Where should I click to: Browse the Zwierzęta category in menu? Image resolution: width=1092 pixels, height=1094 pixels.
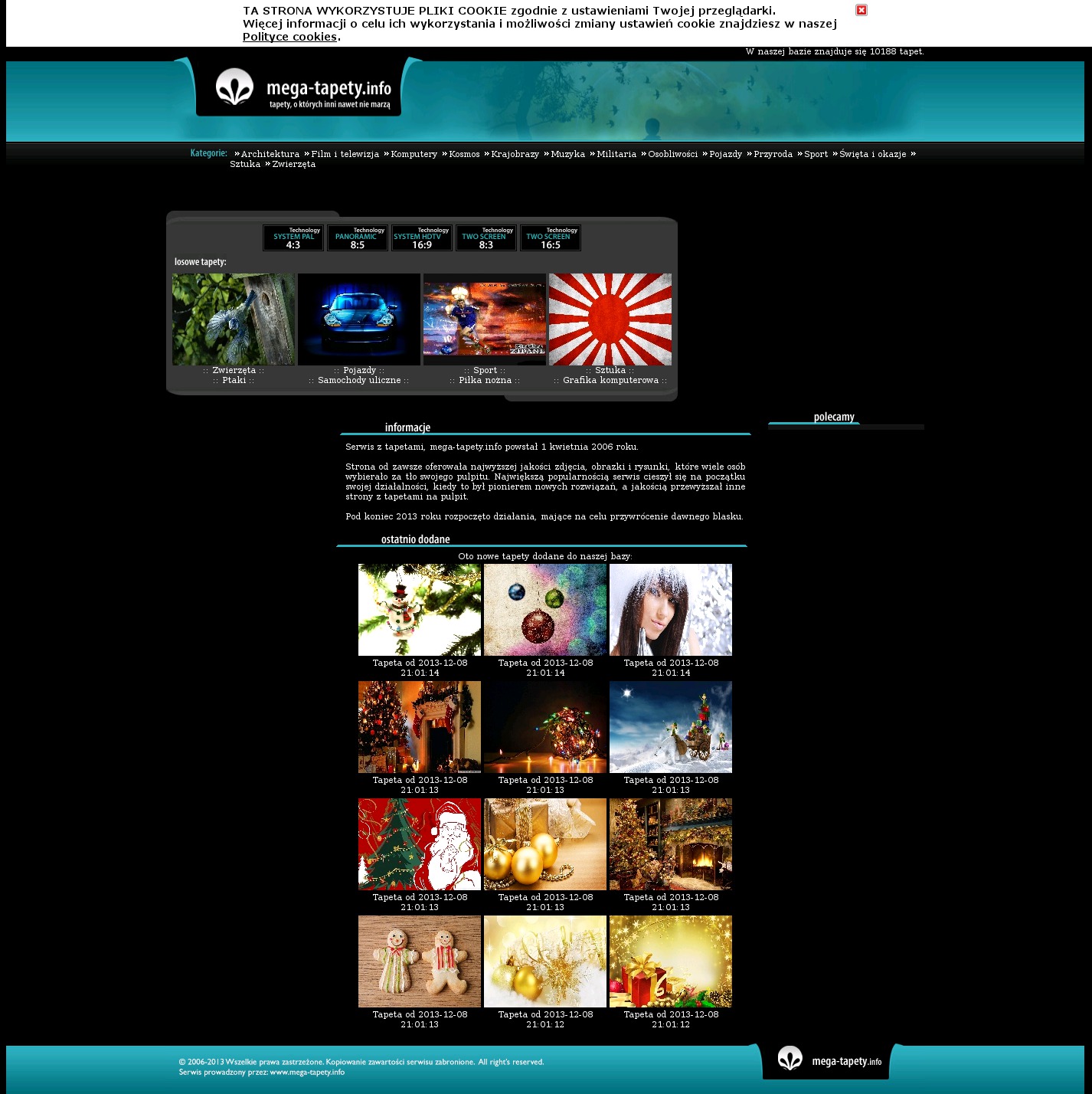pyautogui.click(x=293, y=164)
